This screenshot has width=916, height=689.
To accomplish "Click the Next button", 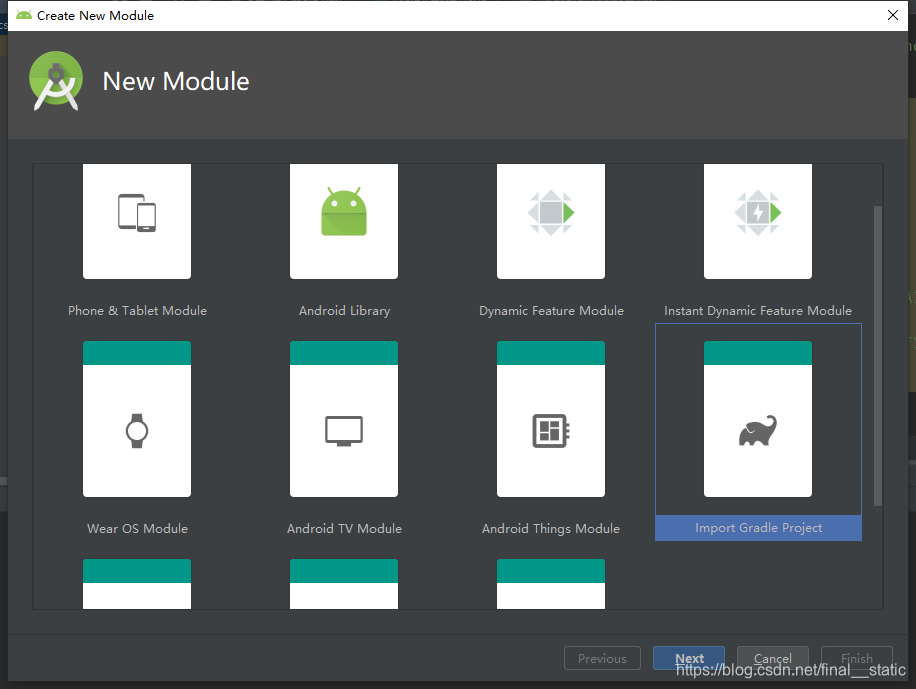I will click(x=689, y=658).
